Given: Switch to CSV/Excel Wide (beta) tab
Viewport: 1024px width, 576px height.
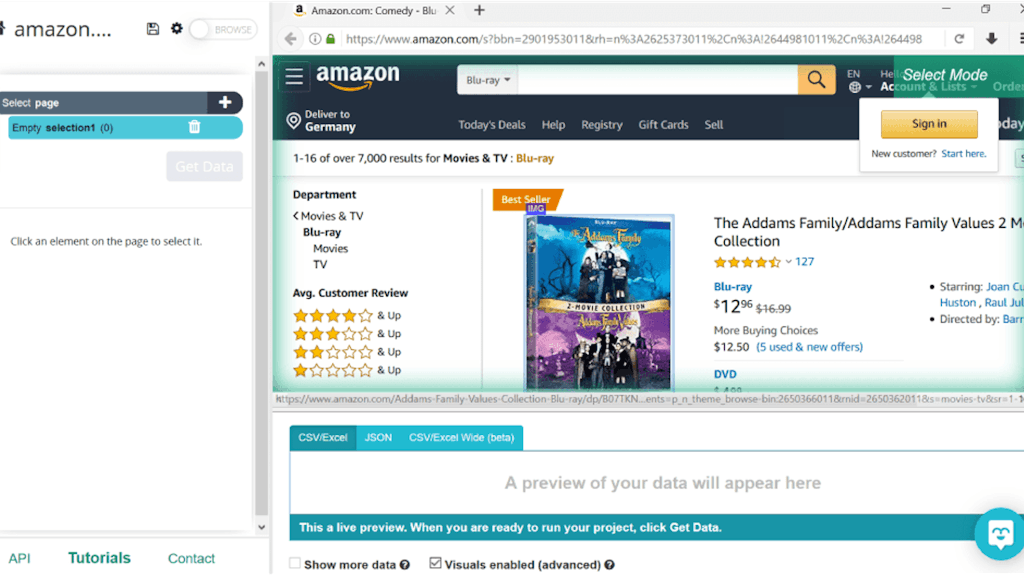Looking at the screenshot, I should coord(461,438).
